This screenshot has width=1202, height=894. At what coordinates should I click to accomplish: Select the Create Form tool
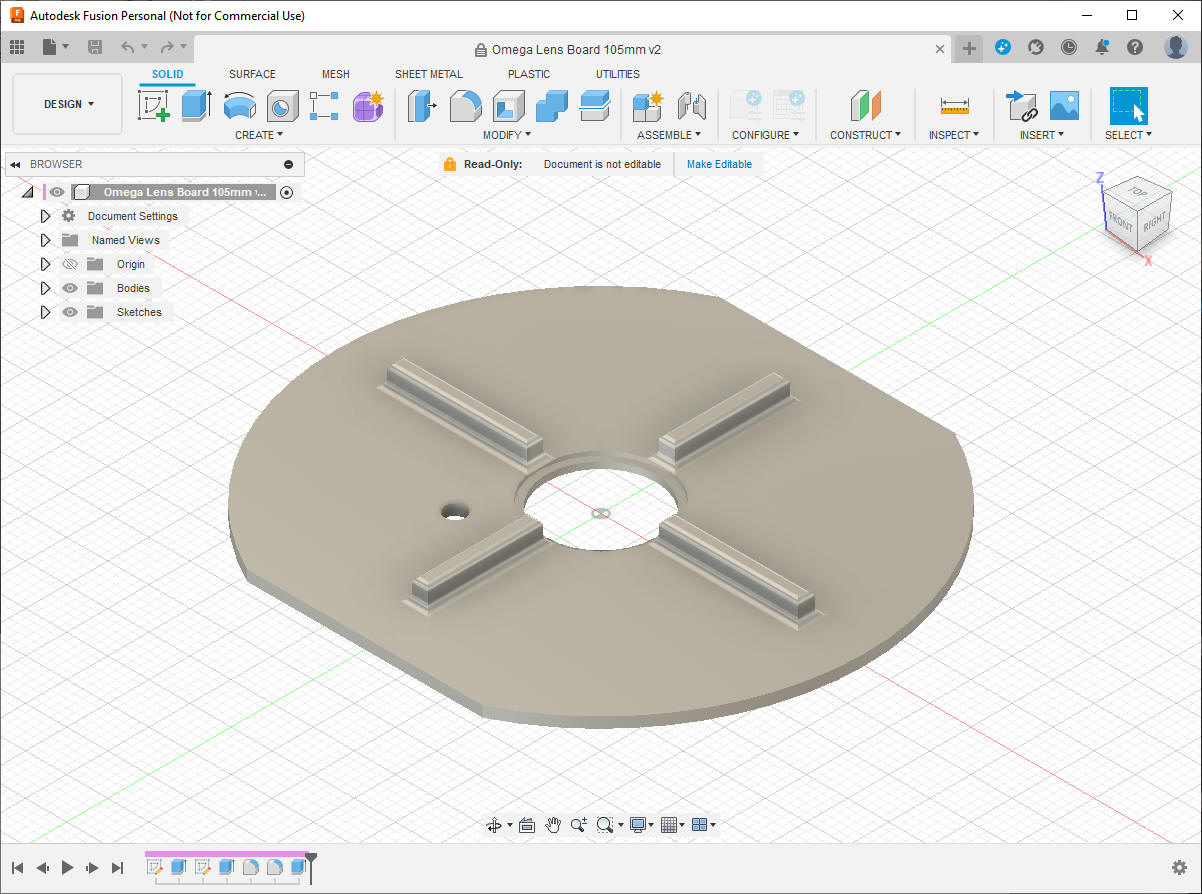(x=368, y=105)
